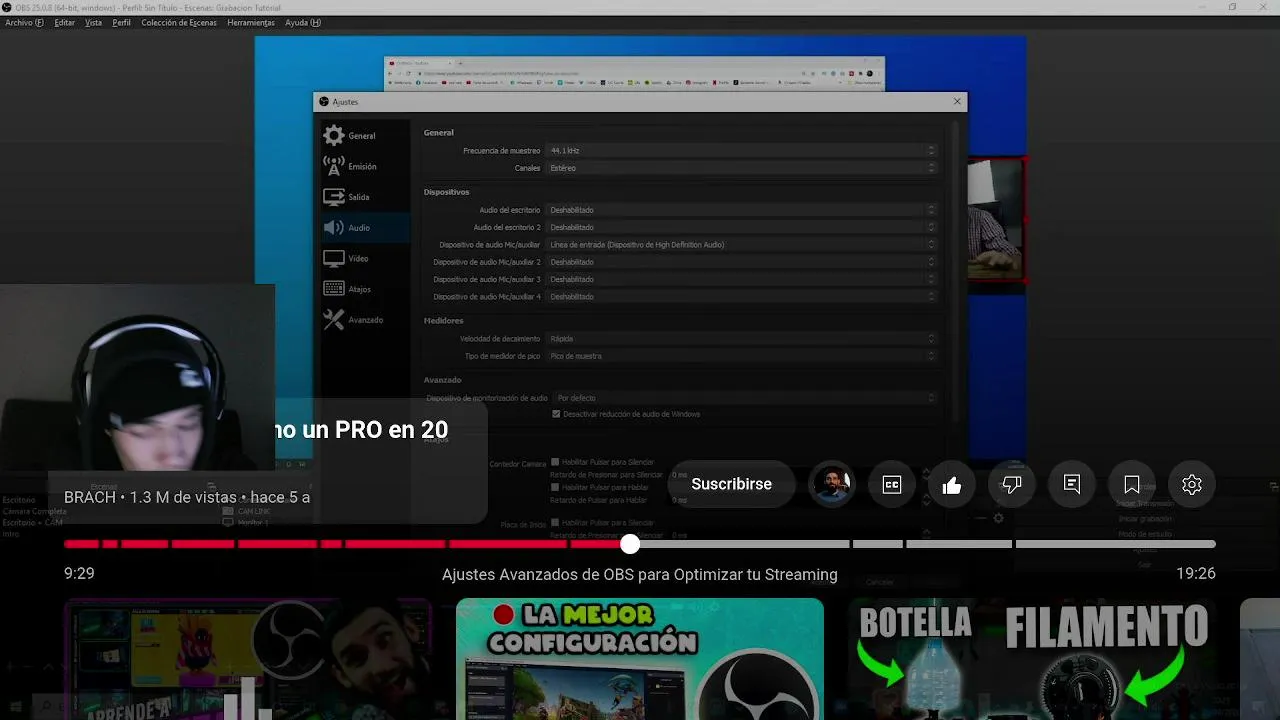Screen dimensions: 1280x720
Task: Click the chapter title Ajustes Avanzados de OBS
Action: (x=640, y=575)
